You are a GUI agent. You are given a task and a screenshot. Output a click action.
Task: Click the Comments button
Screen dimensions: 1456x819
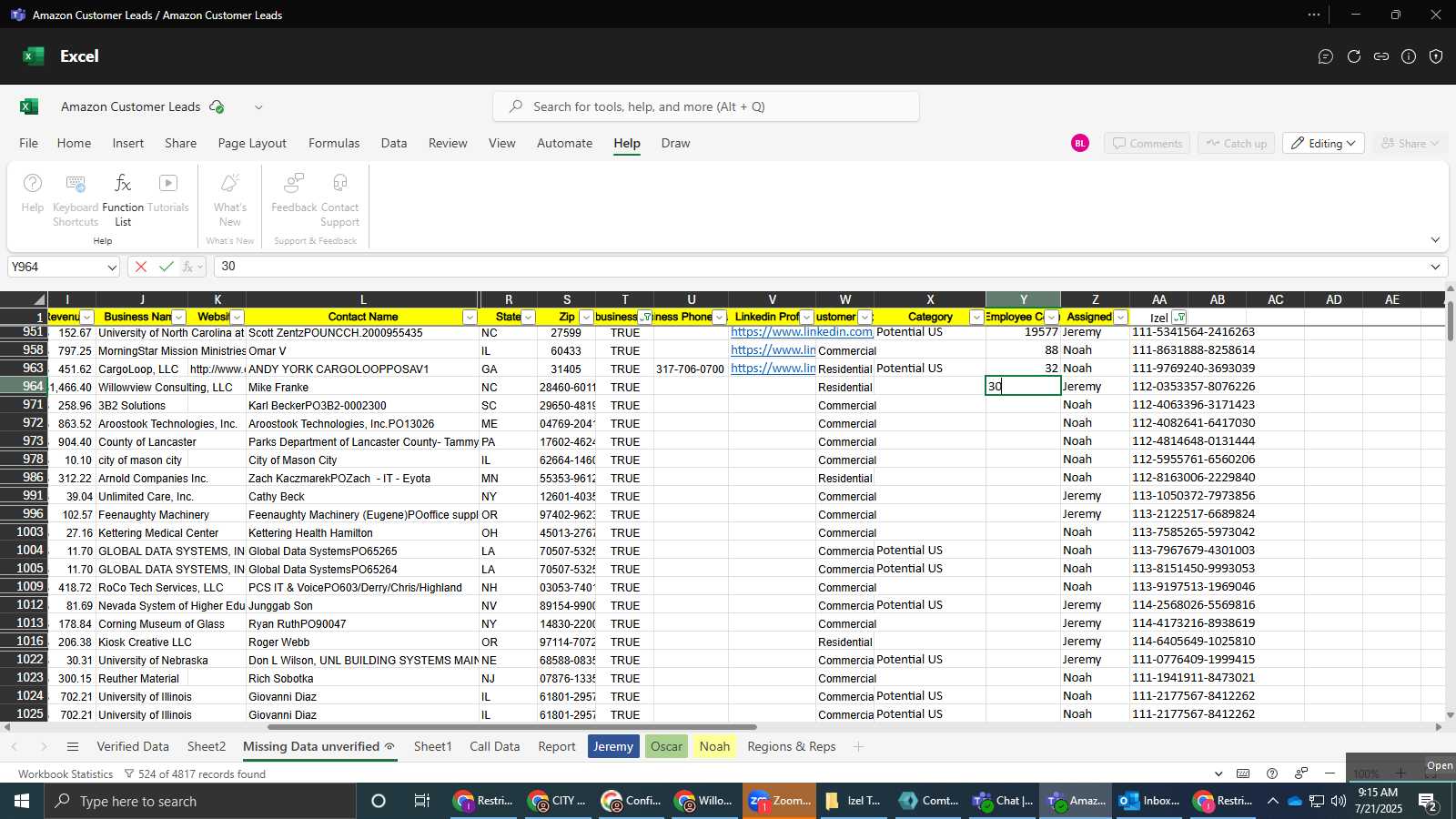click(x=1147, y=144)
